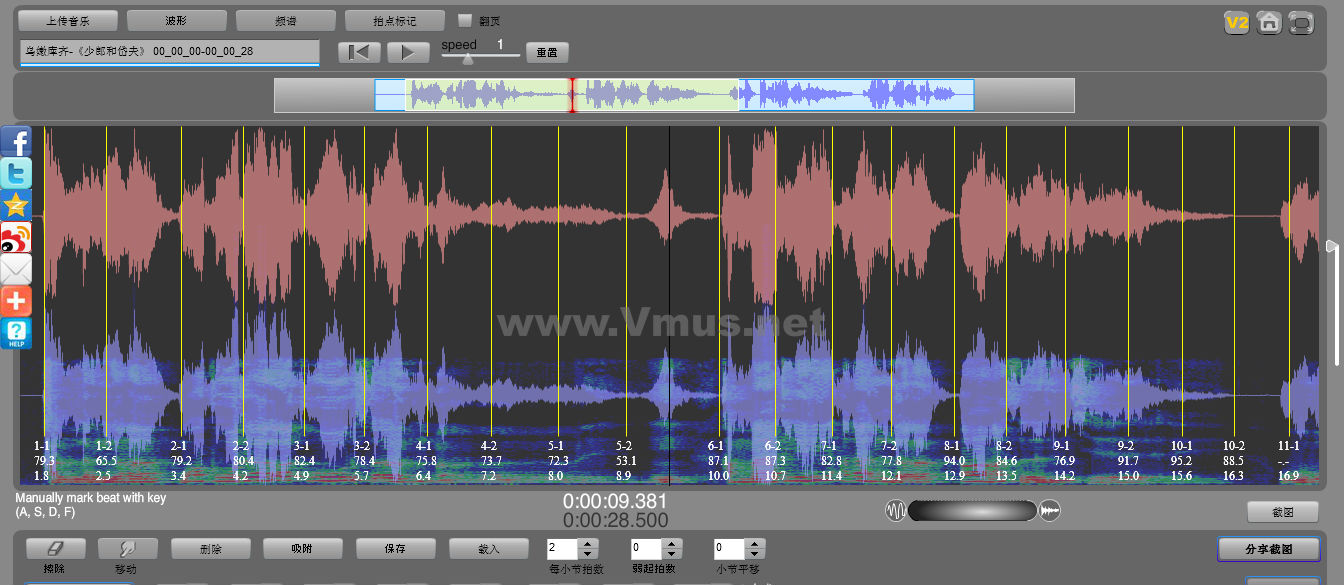Click the speed slider handle
The image size is (1344, 585).
(x=467, y=59)
